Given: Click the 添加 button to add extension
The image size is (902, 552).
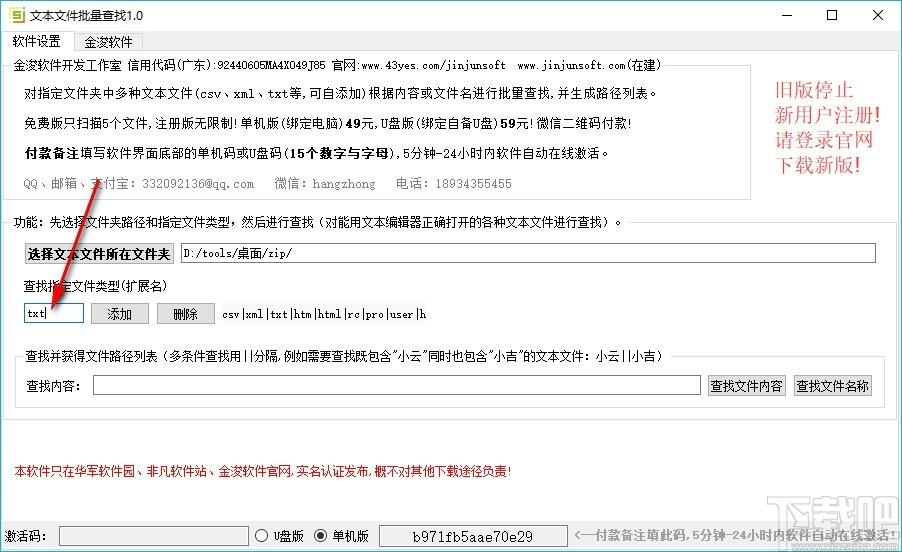Looking at the screenshot, I should 119,313.
